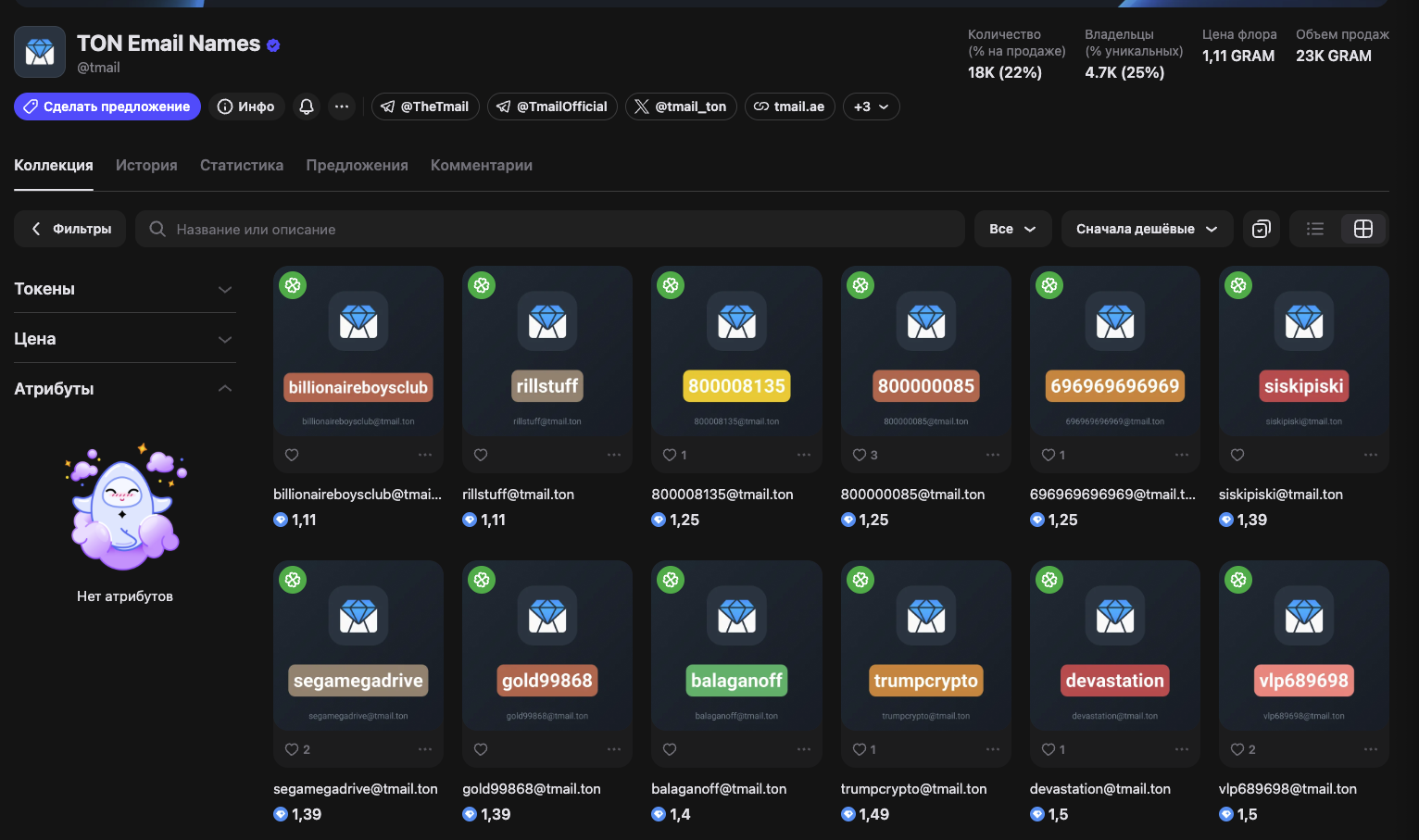Screen dimensions: 1419x840
Task: Like the rillstuff card with the heart
Action: click(x=481, y=455)
